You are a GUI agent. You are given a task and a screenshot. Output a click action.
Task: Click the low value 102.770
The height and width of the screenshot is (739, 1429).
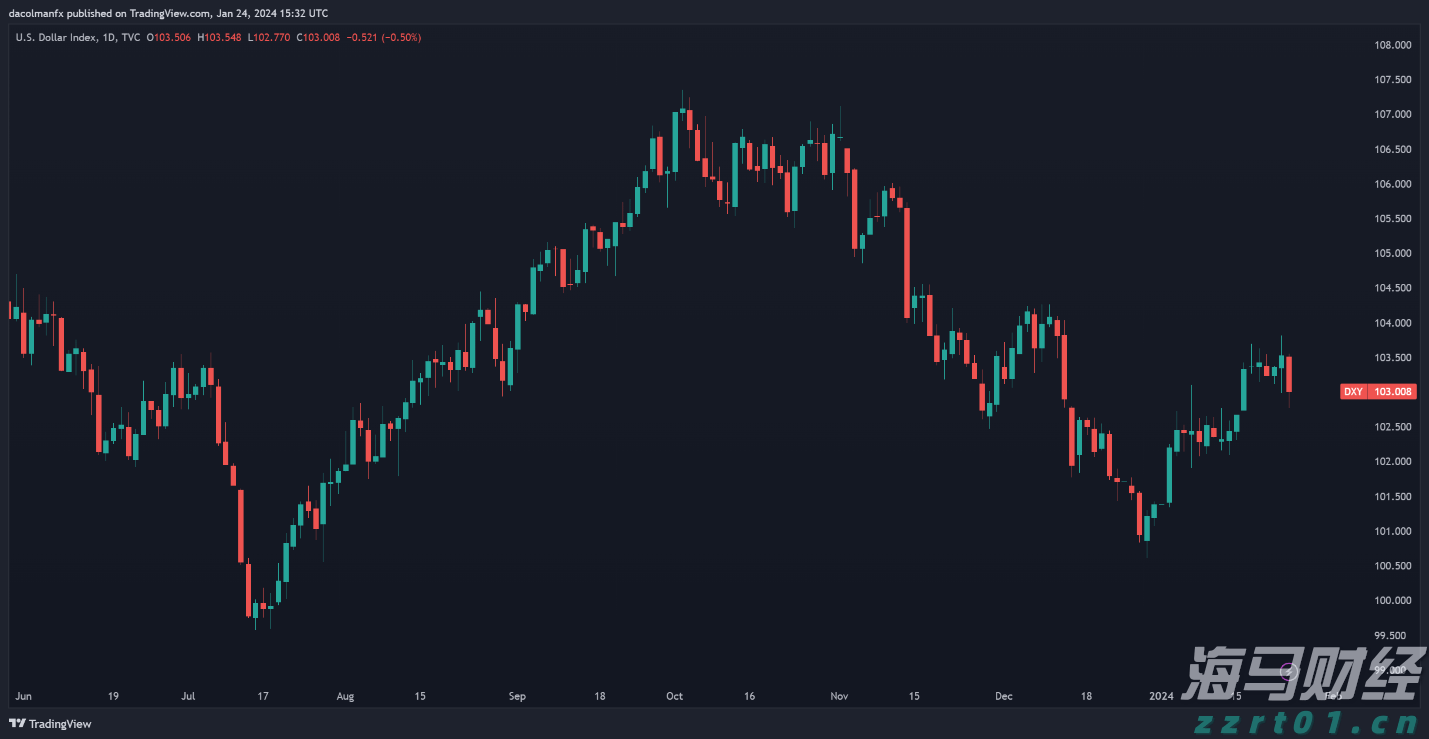pos(272,38)
